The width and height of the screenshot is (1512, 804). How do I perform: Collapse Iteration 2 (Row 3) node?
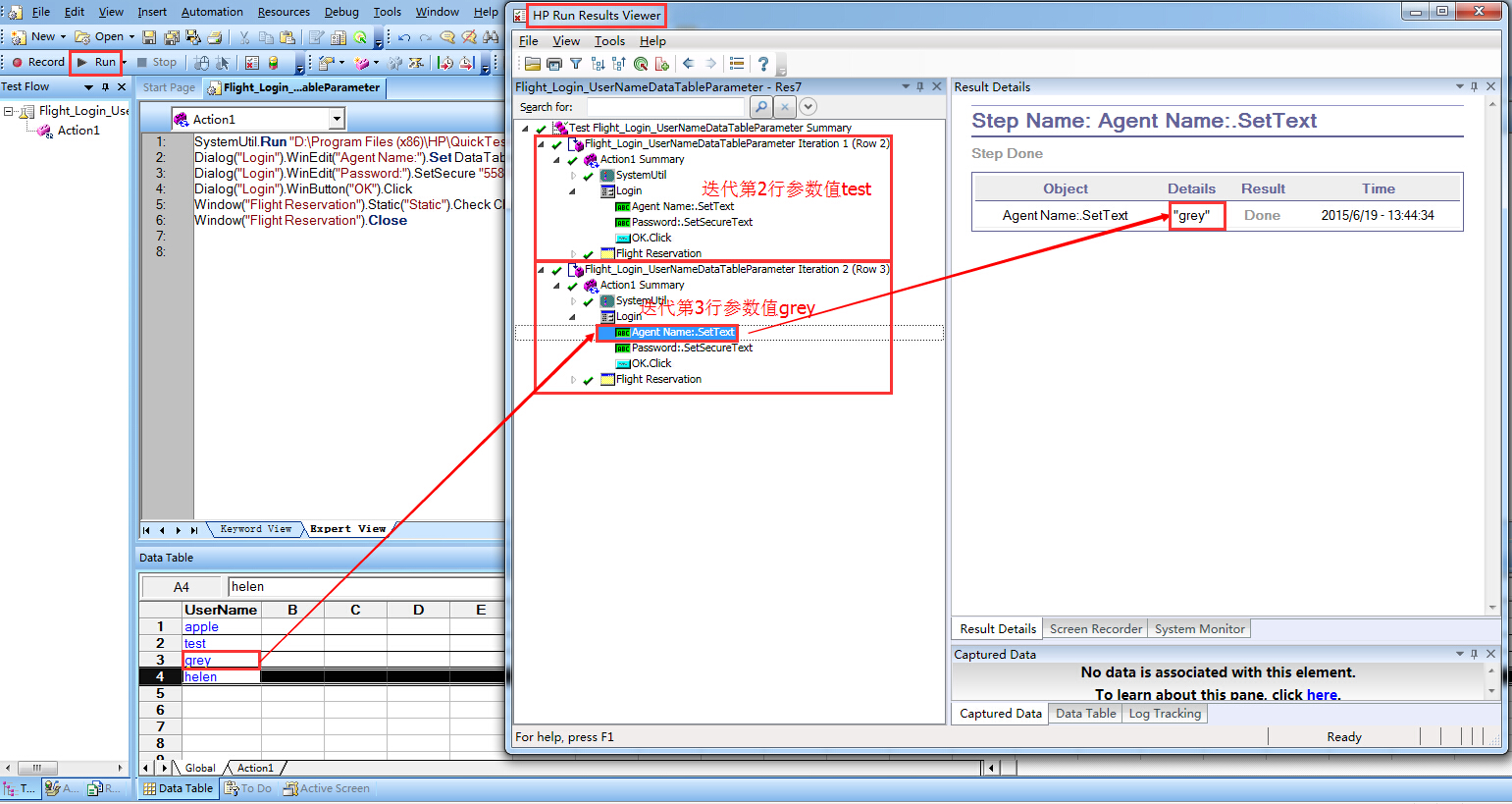tap(541, 270)
